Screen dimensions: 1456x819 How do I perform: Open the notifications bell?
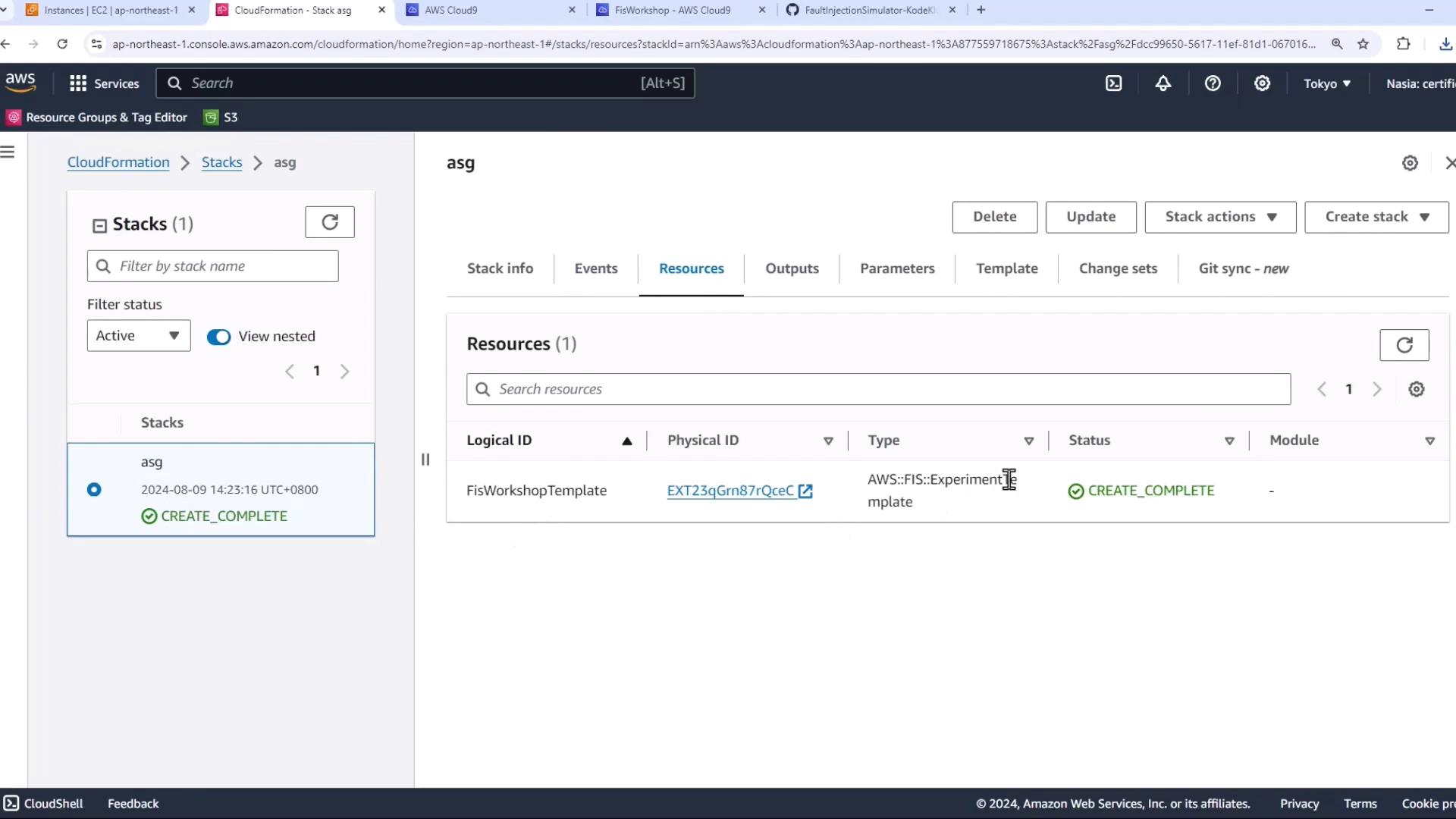point(1163,83)
